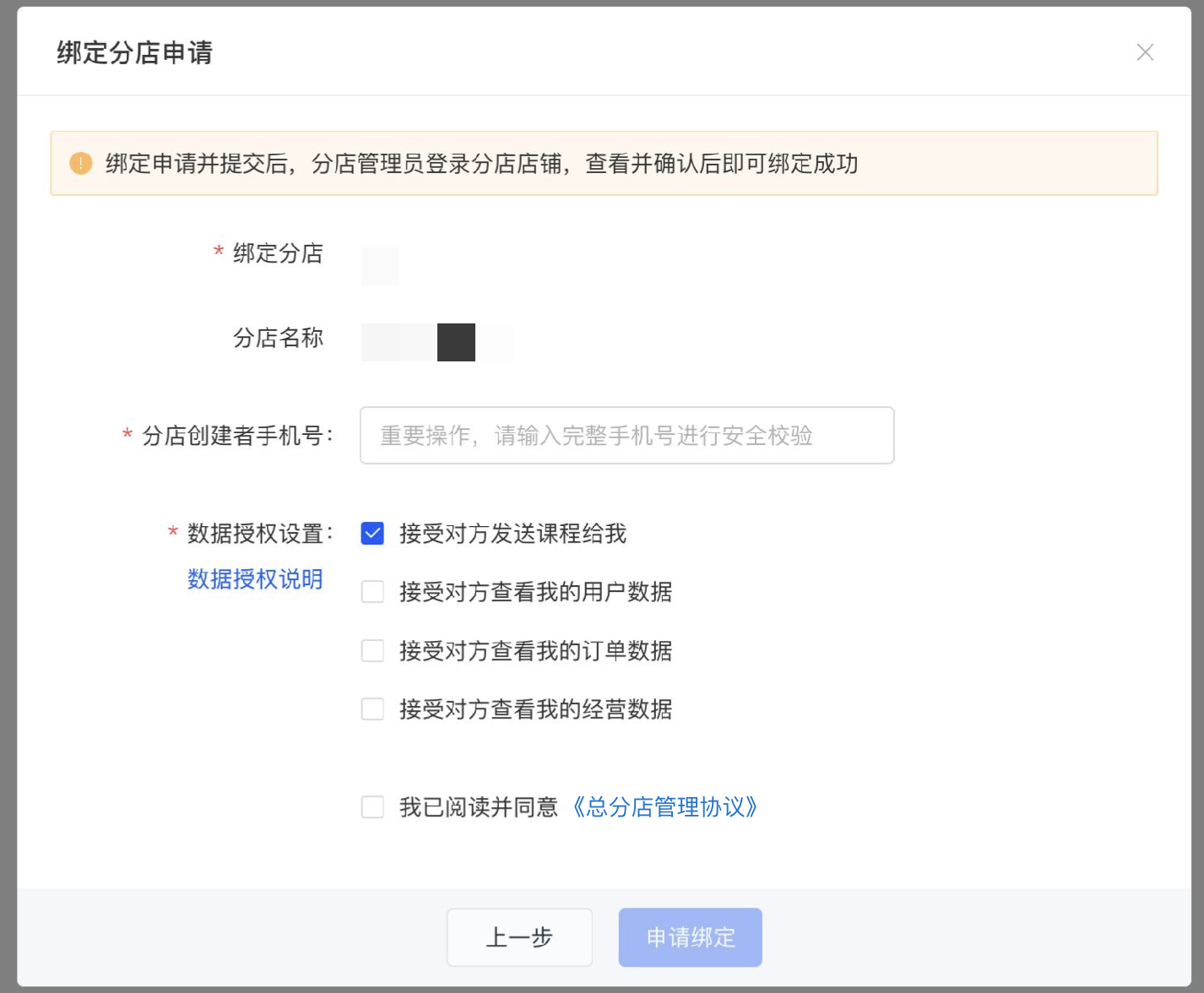Click the 数据授权设置 label

[260, 534]
